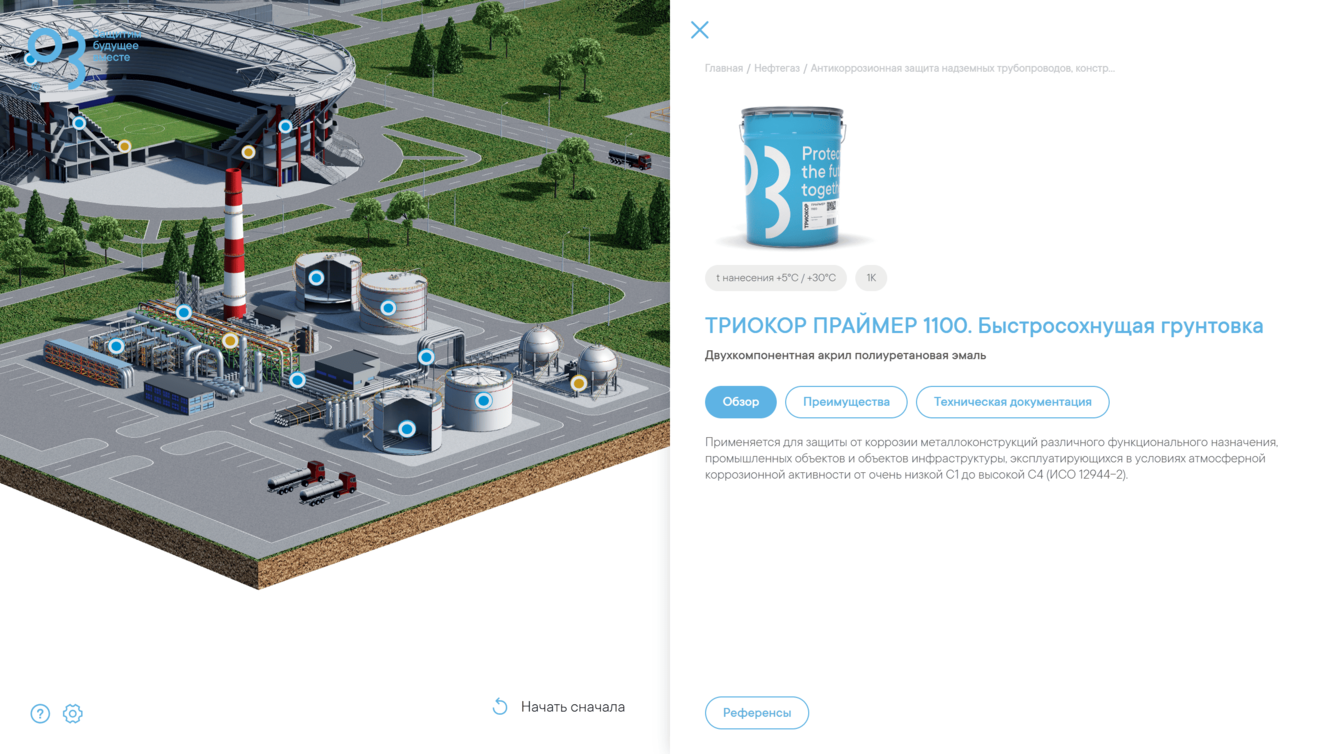1340x754 pixels.
Task: Switch to the Обзор tab
Action: pos(741,402)
